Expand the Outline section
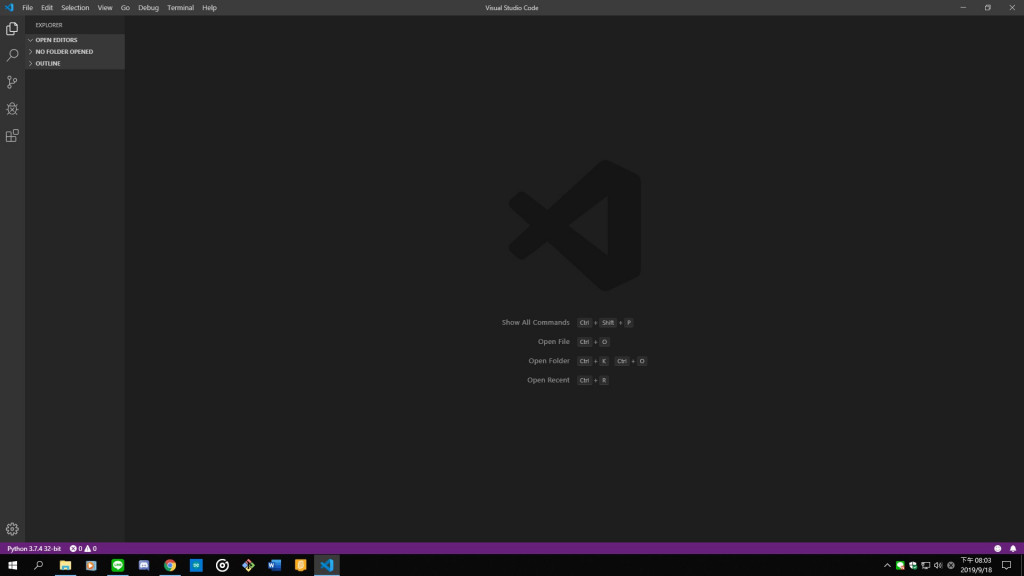This screenshot has width=1024, height=576. click(75, 63)
